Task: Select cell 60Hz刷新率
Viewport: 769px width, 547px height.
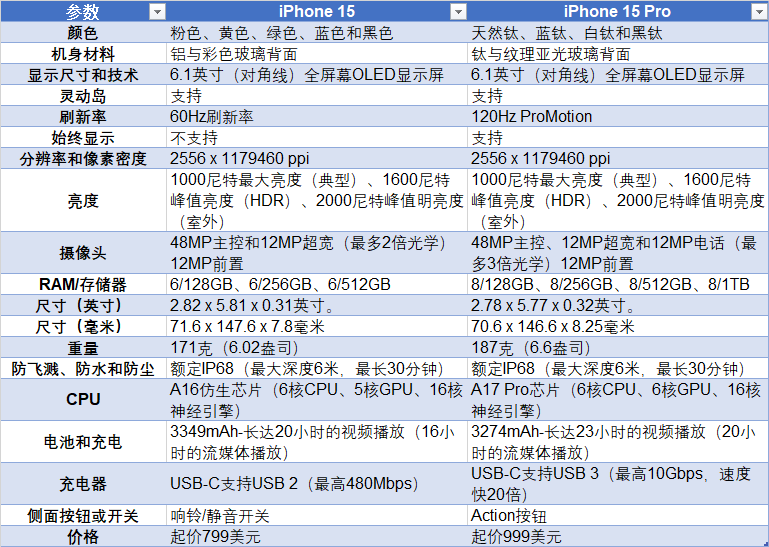Action: pyautogui.click(x=317, y=117)
